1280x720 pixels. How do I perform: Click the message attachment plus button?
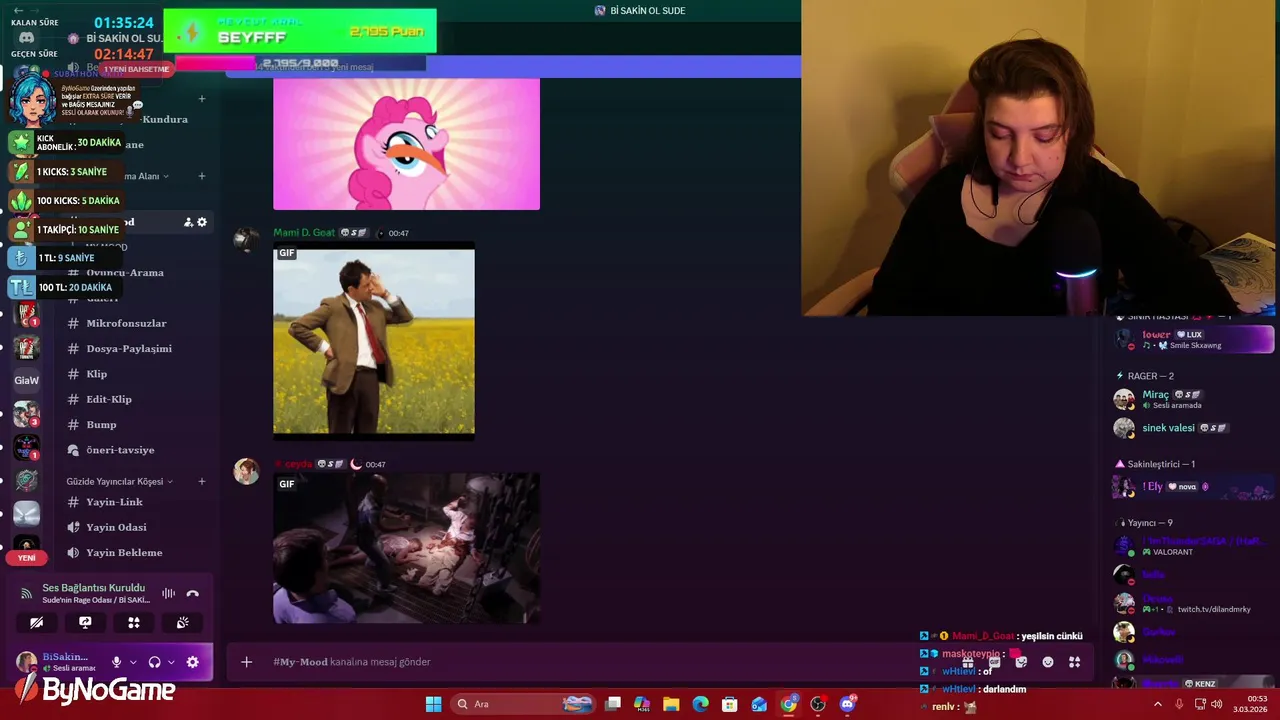pos(247,662)
